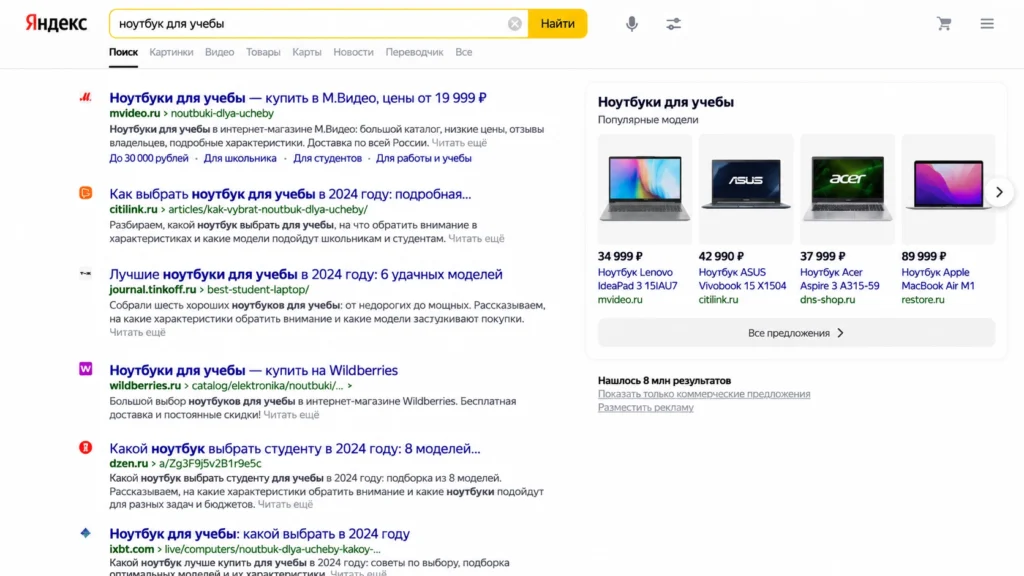Screen dimensions: 1024x576
Task: Open citilink.ru link under ASUS card
Action: click(718, 300)
